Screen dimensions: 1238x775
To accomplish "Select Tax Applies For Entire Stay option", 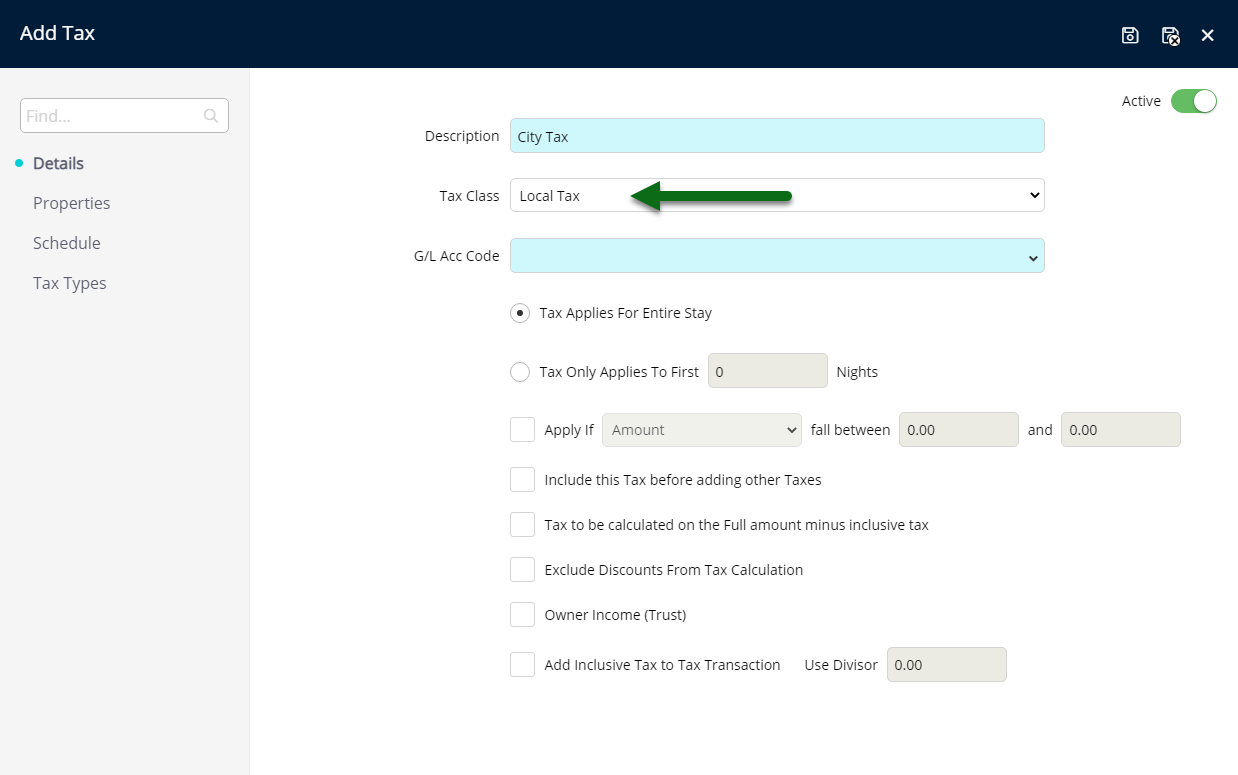I will coord(520,313).
